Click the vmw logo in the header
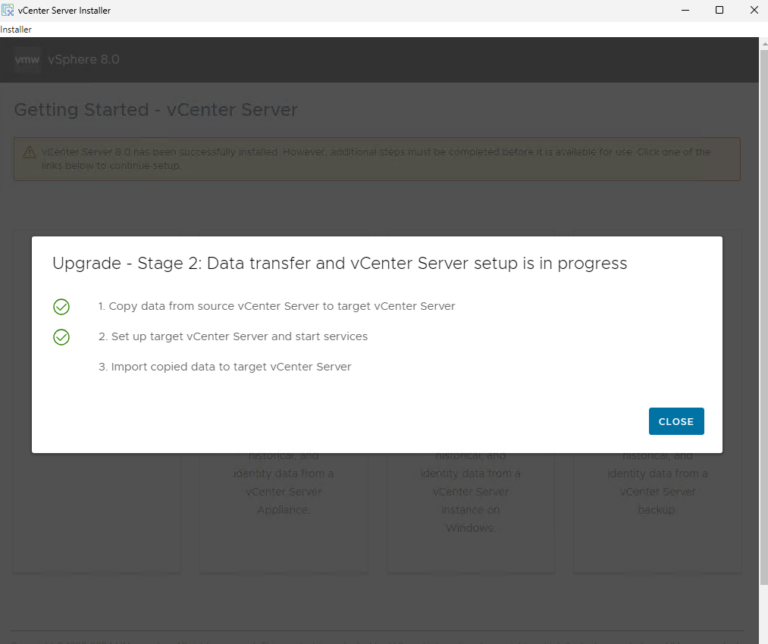 27,60
